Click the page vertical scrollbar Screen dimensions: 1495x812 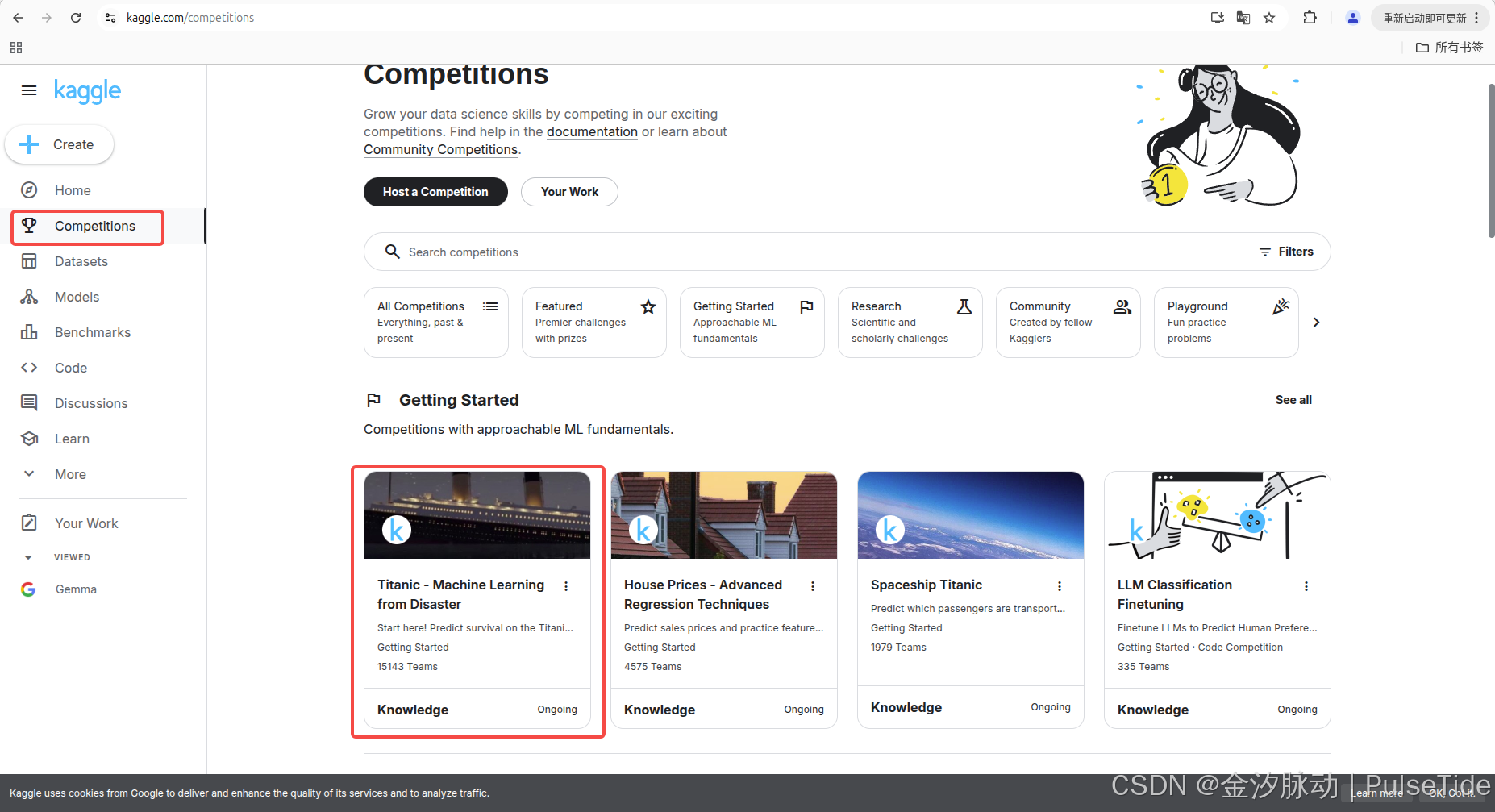tap(1491, 161)
